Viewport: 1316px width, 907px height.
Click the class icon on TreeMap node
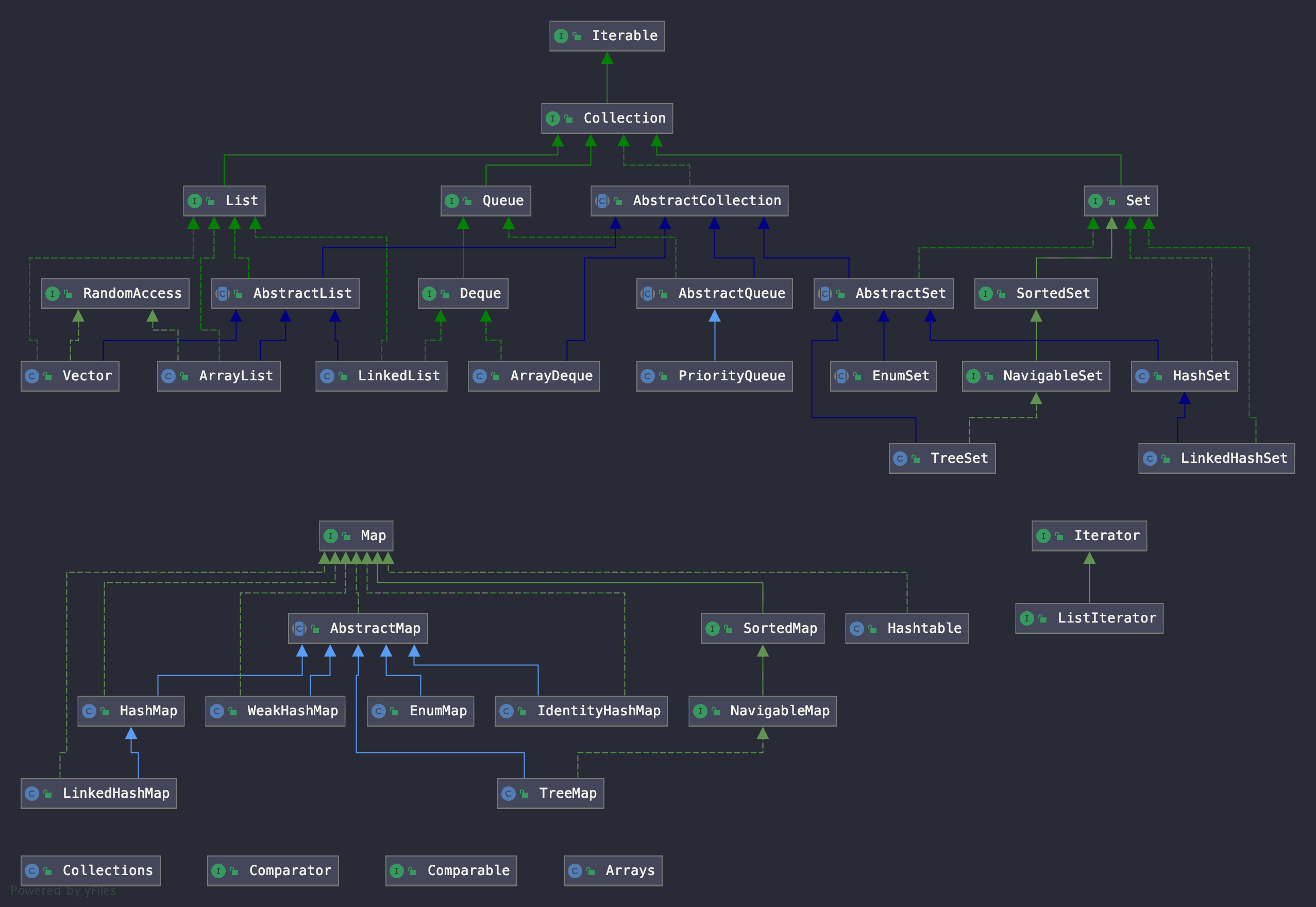click(x=509, y=793)
